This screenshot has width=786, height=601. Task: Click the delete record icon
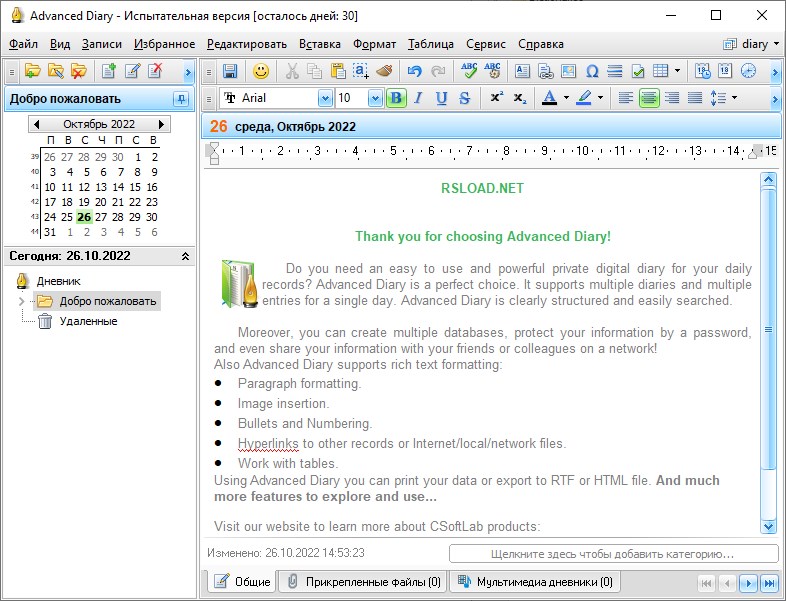point(155,71)
